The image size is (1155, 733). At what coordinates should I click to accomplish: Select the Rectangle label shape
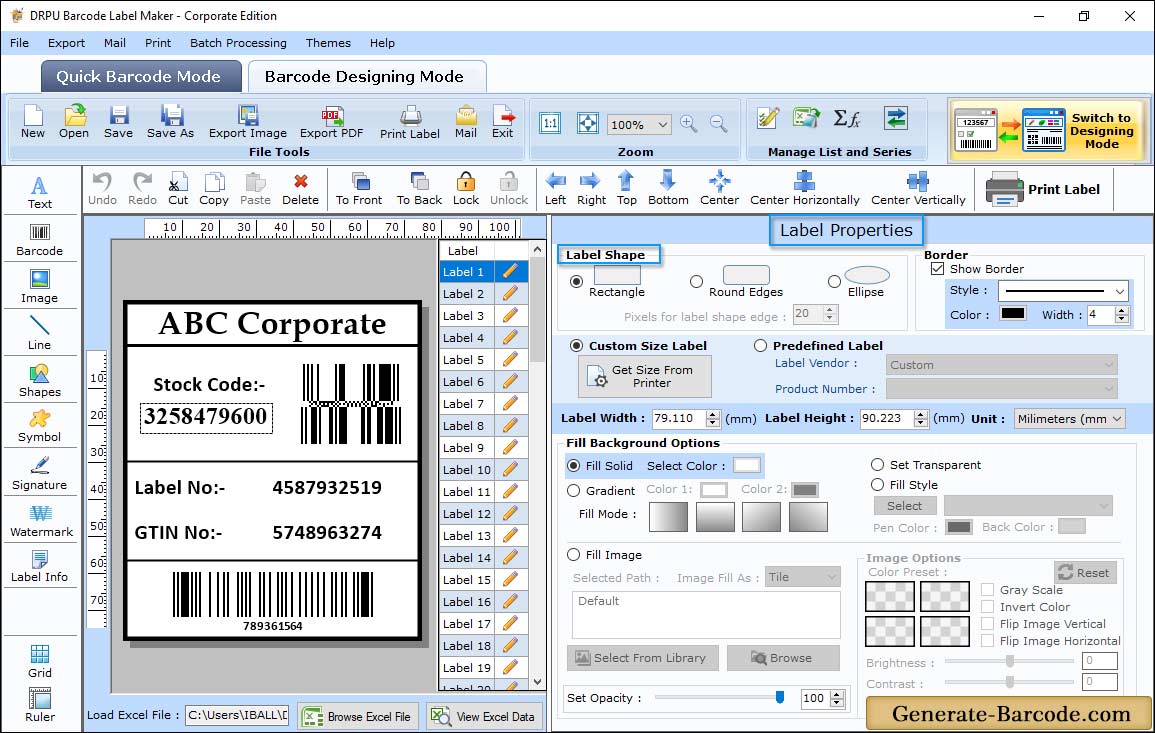(x=577, y=281)
